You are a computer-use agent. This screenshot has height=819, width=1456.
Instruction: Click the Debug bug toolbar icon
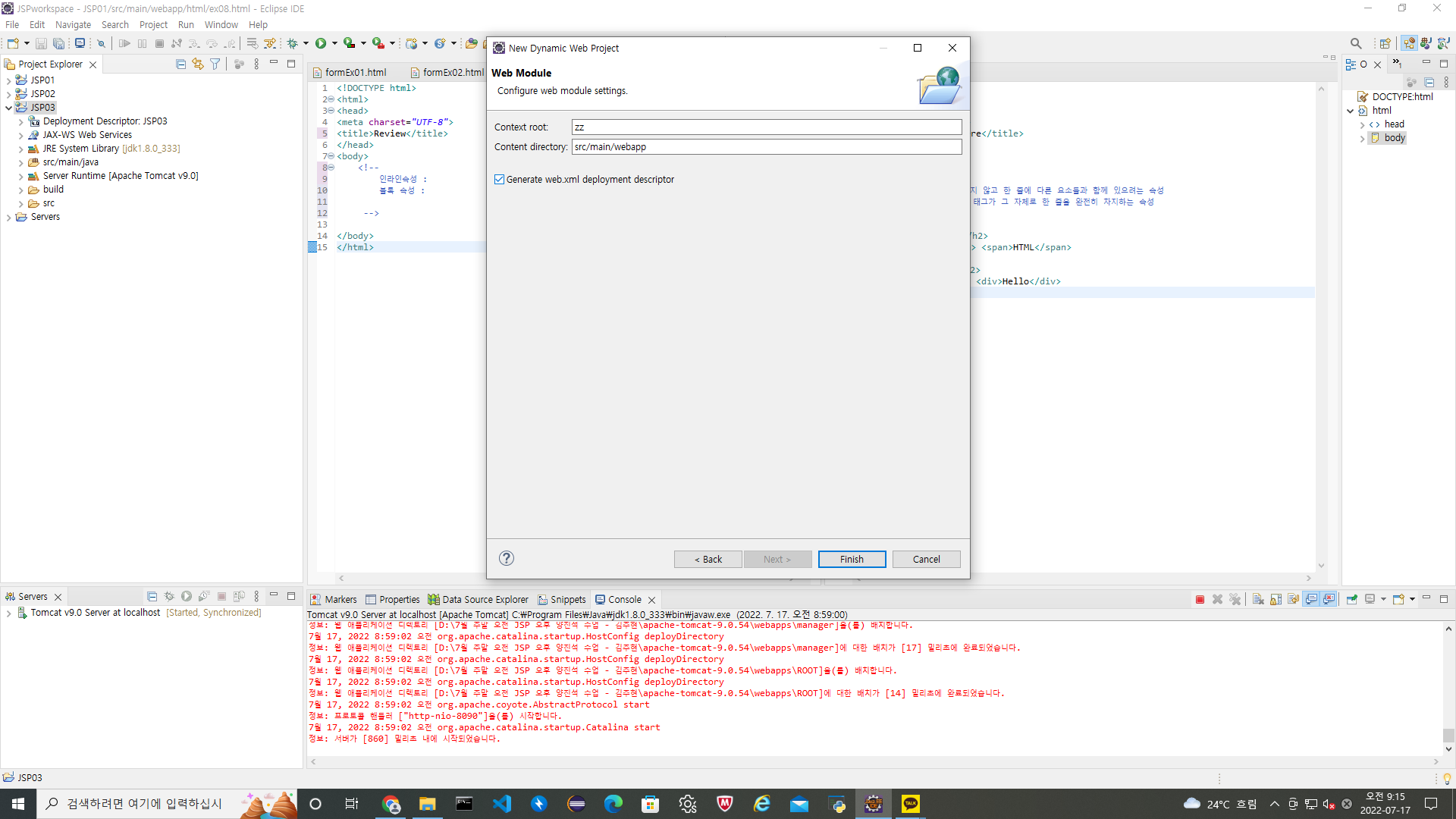click(293, 44)
